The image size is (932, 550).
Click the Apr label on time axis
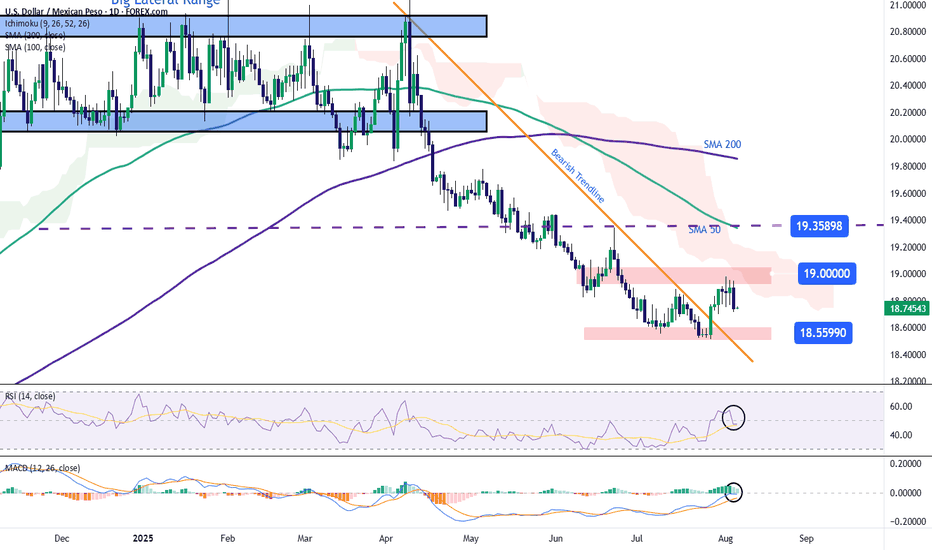coord(386,539)
